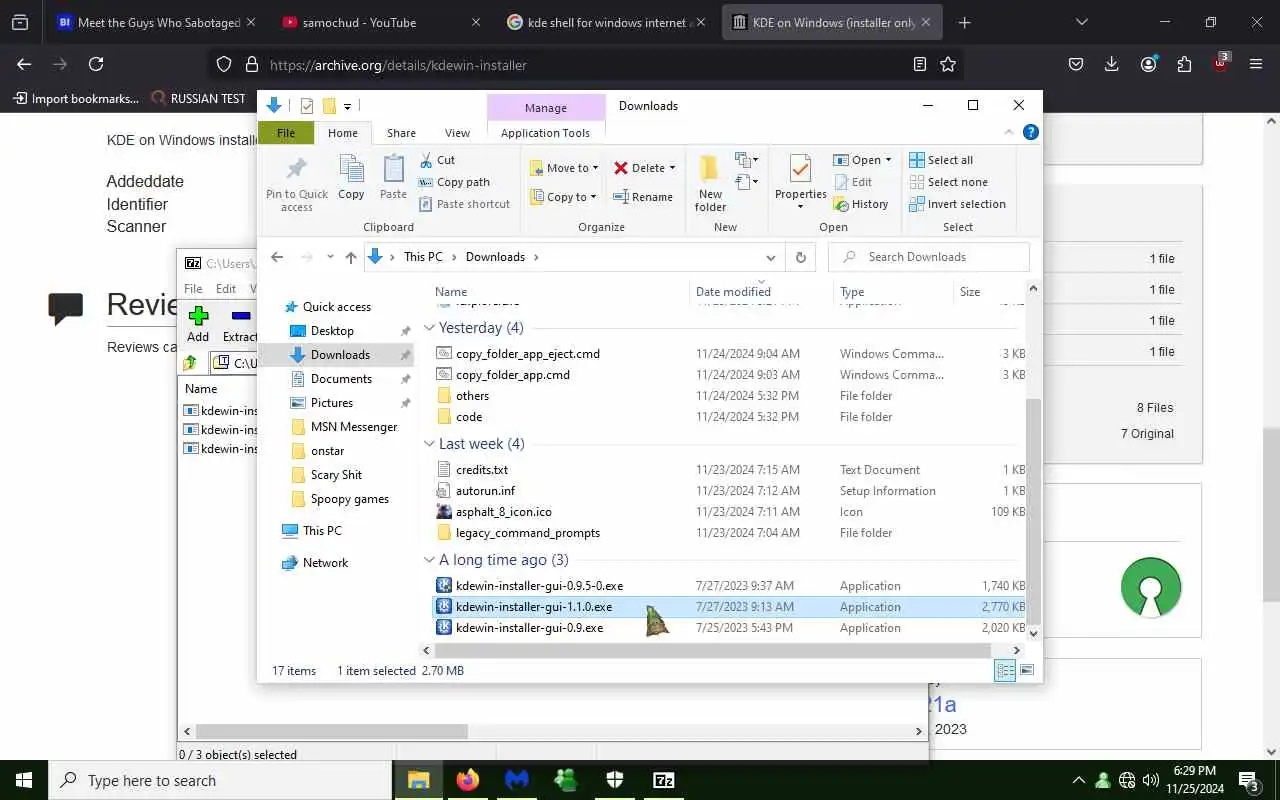The height and width of the screenshot is (800, 1280).
Task: Open the 7-Zip window's Edit menu
Action: point(226,289)
